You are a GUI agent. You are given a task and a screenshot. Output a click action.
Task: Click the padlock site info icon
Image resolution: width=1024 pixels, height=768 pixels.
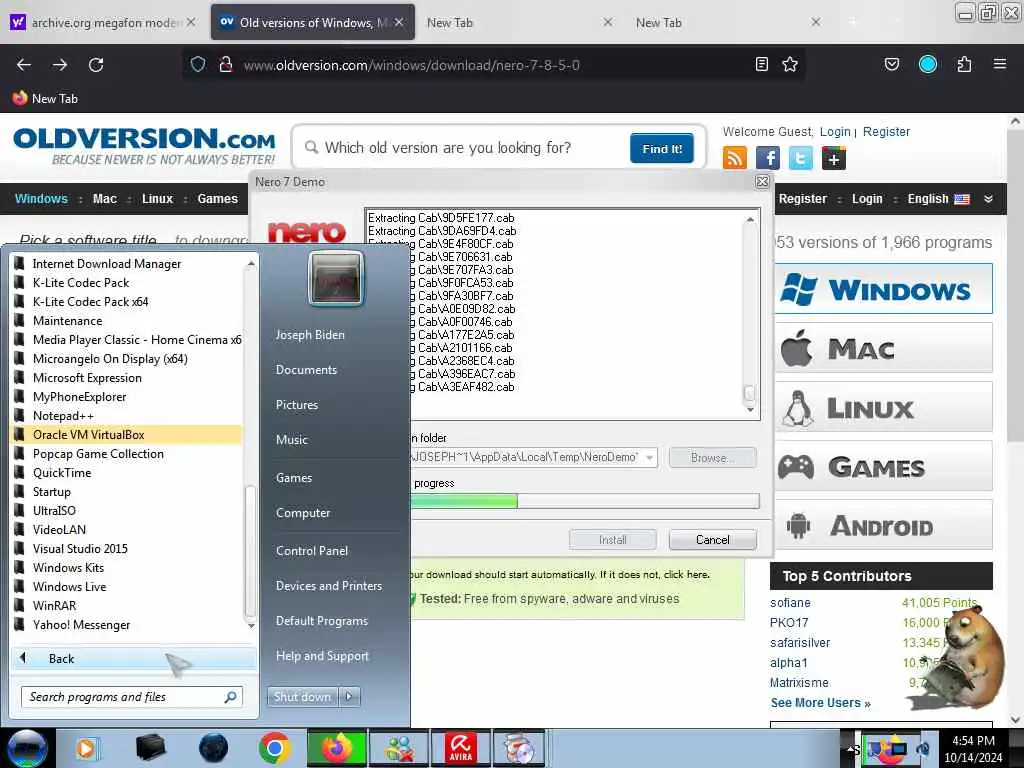coord(226,64)
